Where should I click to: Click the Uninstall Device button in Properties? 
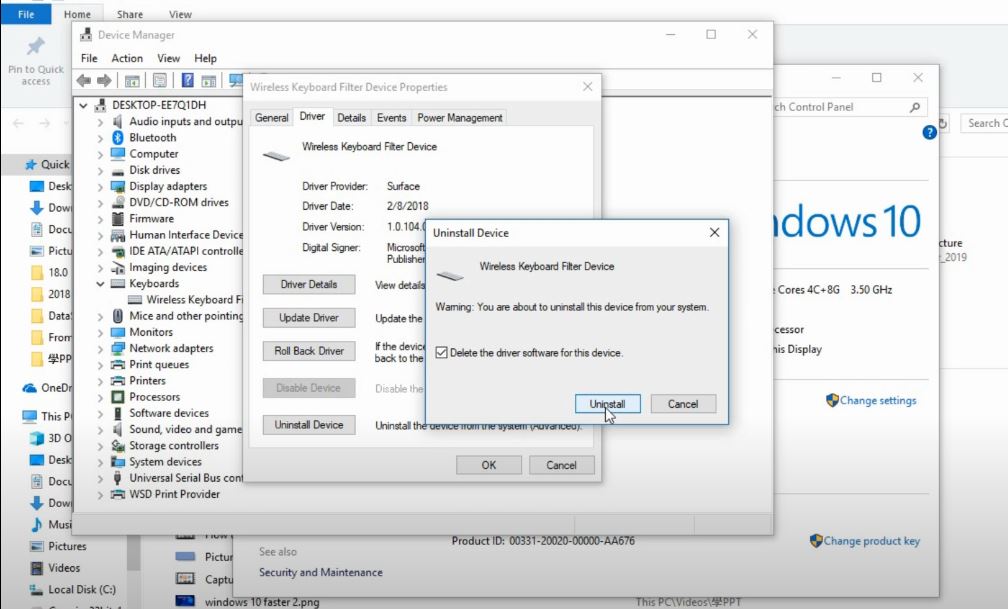tap(309, 425)
